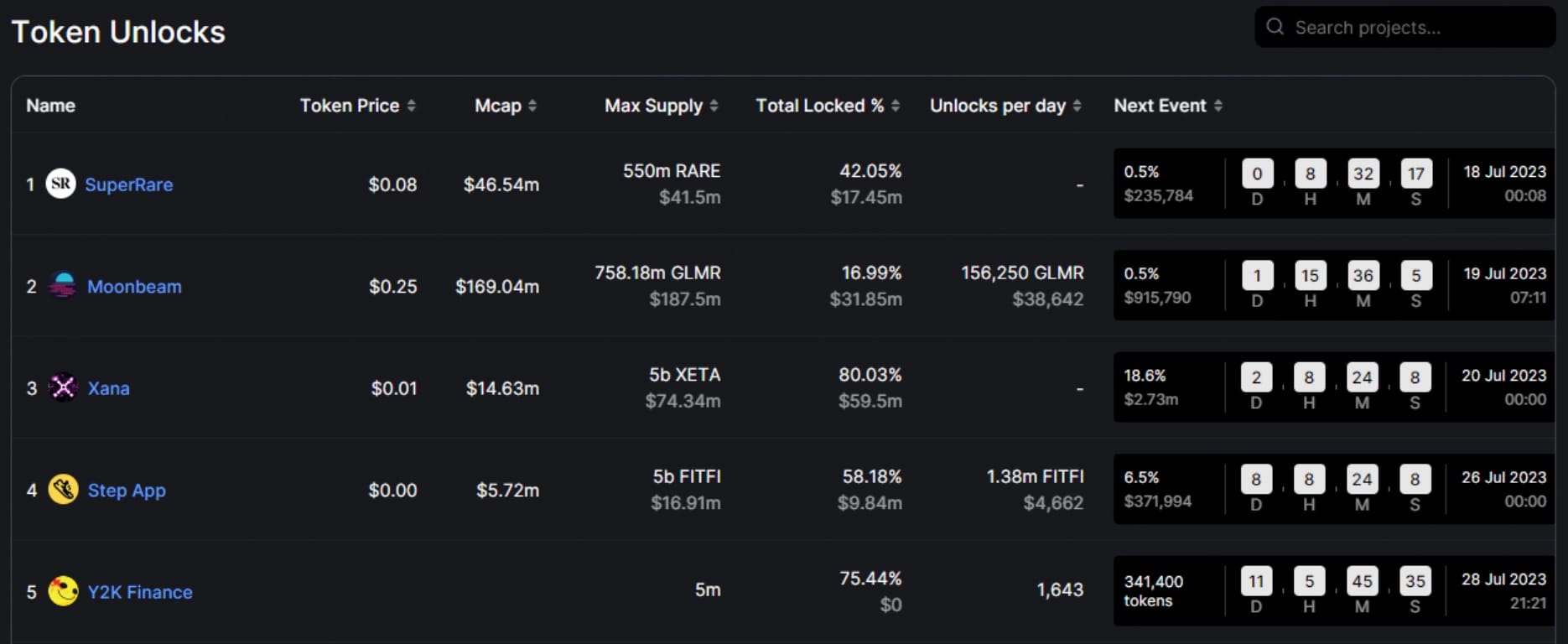This screenshot has height=644, width=1568.
Task: Sort by Mcap column arrows
Action: coord(532,106)
